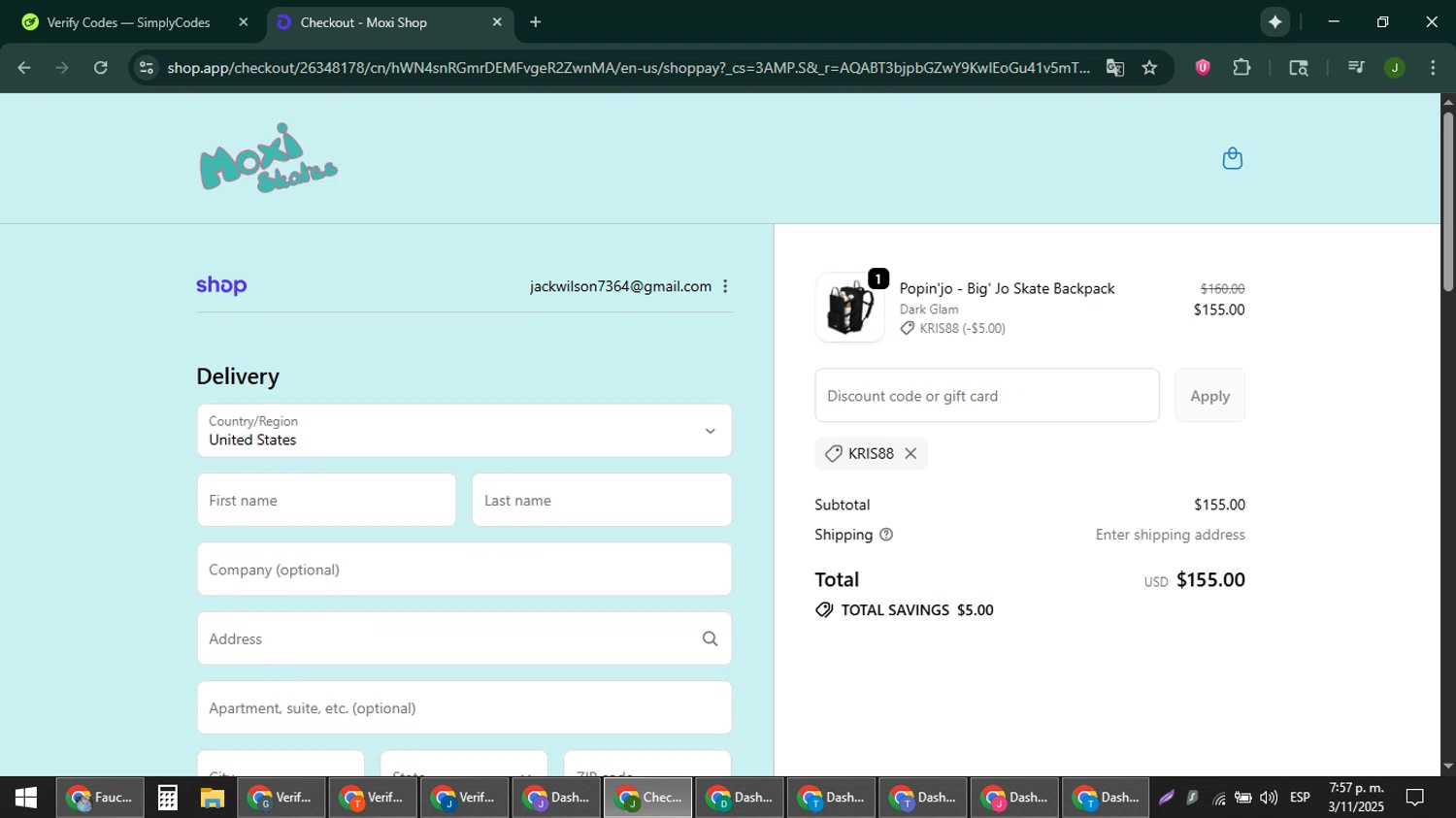1456x818 pixels.
Task: Click the Address input field
Action: point(464,638)
